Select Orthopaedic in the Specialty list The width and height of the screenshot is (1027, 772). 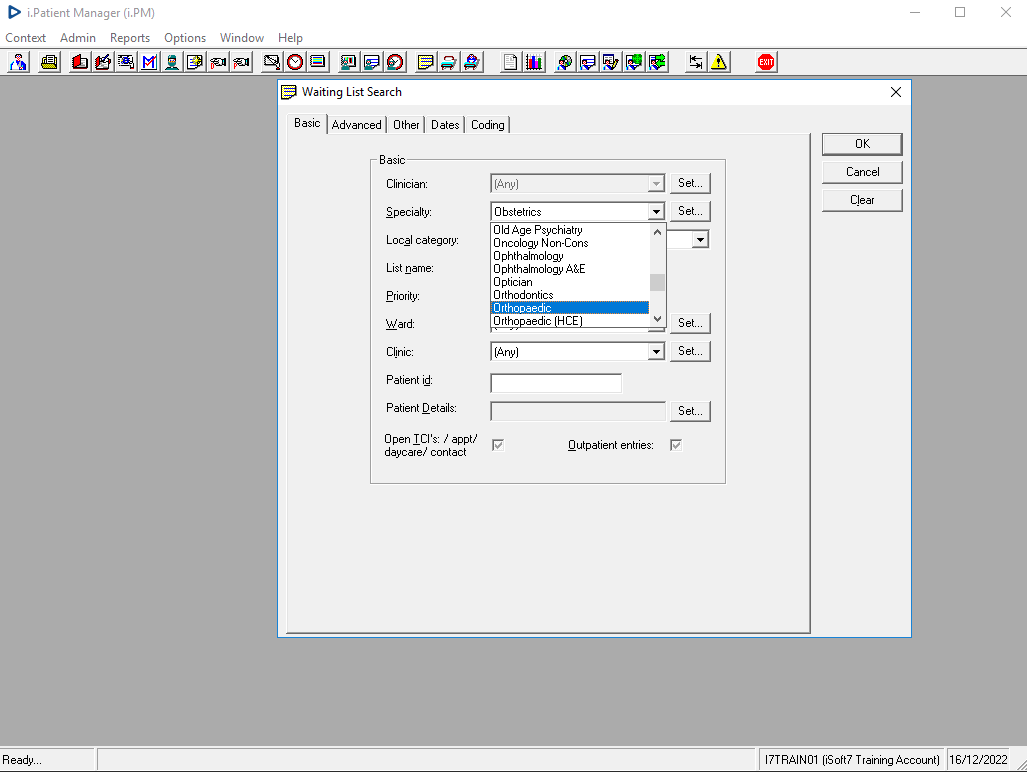(x=570, y=308)
